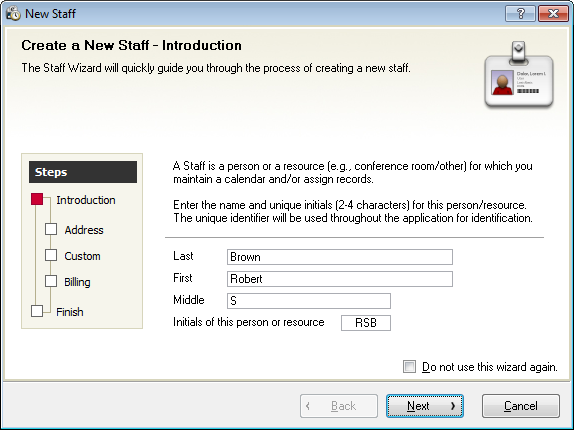The image size is (574, 430).
Task: Check the Custom step box
Action: tap(51, 255)
